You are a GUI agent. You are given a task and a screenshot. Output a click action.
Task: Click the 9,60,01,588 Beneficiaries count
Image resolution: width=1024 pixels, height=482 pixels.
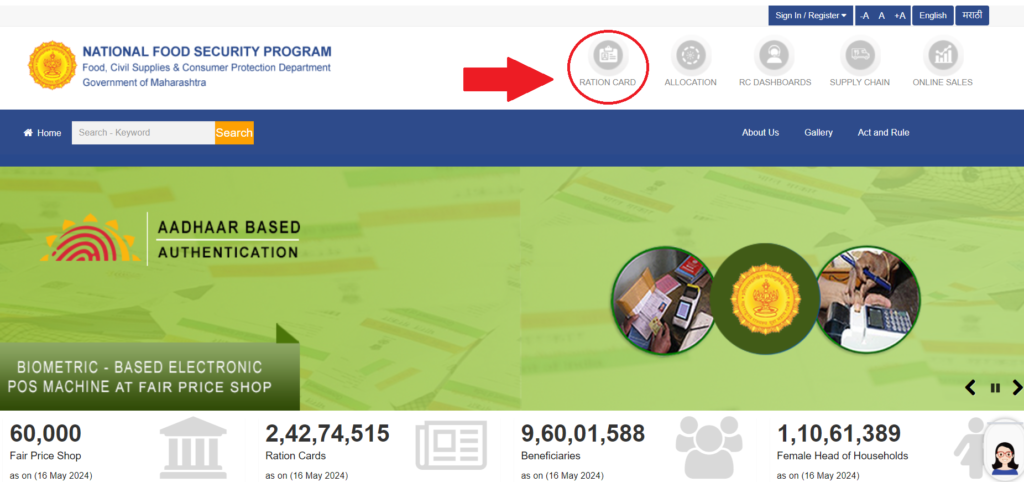click(x=583, y=433)
